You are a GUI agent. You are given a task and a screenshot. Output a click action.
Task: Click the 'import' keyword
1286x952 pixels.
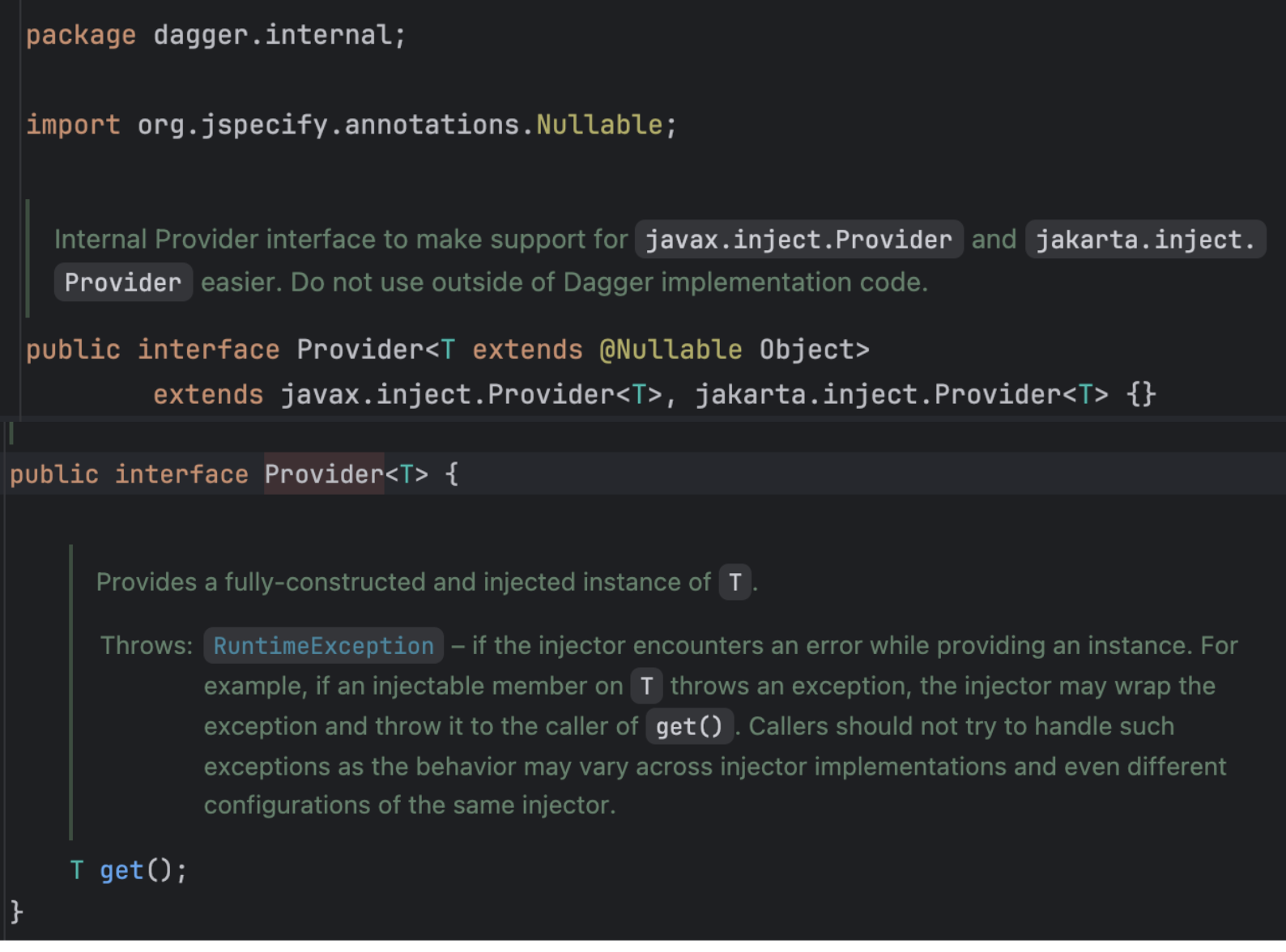(73, 125)
